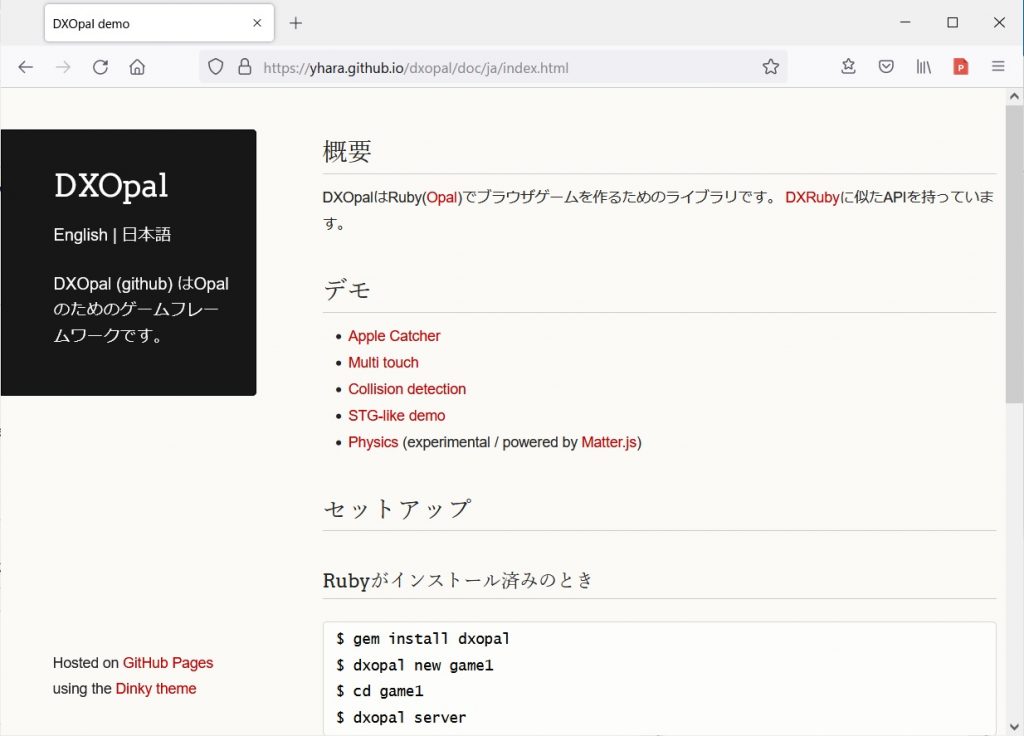Follow the Dinky theme link
This screenshot has width=1024, height=736.
[x=156, y=688]
